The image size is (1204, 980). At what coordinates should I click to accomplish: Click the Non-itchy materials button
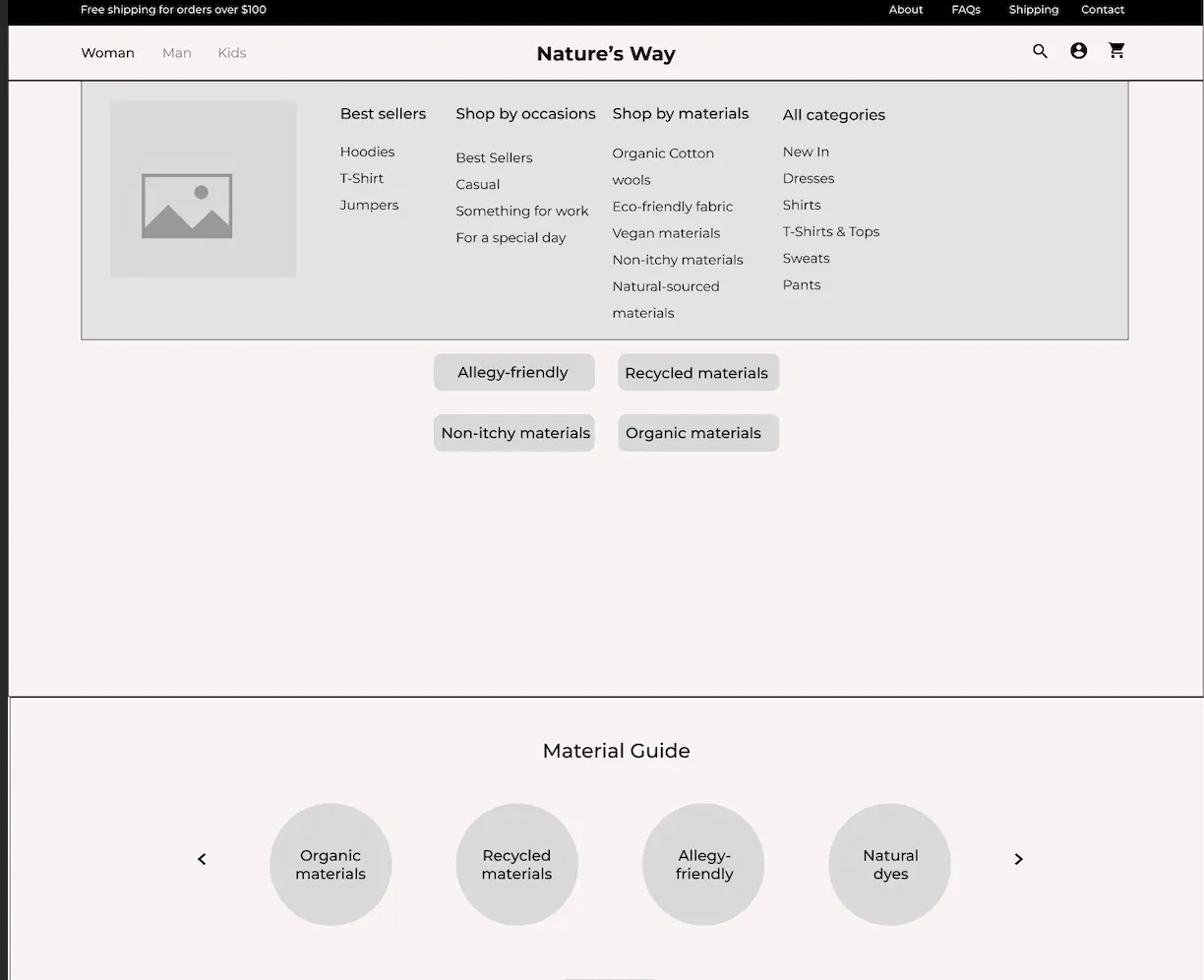pos(514,433)
